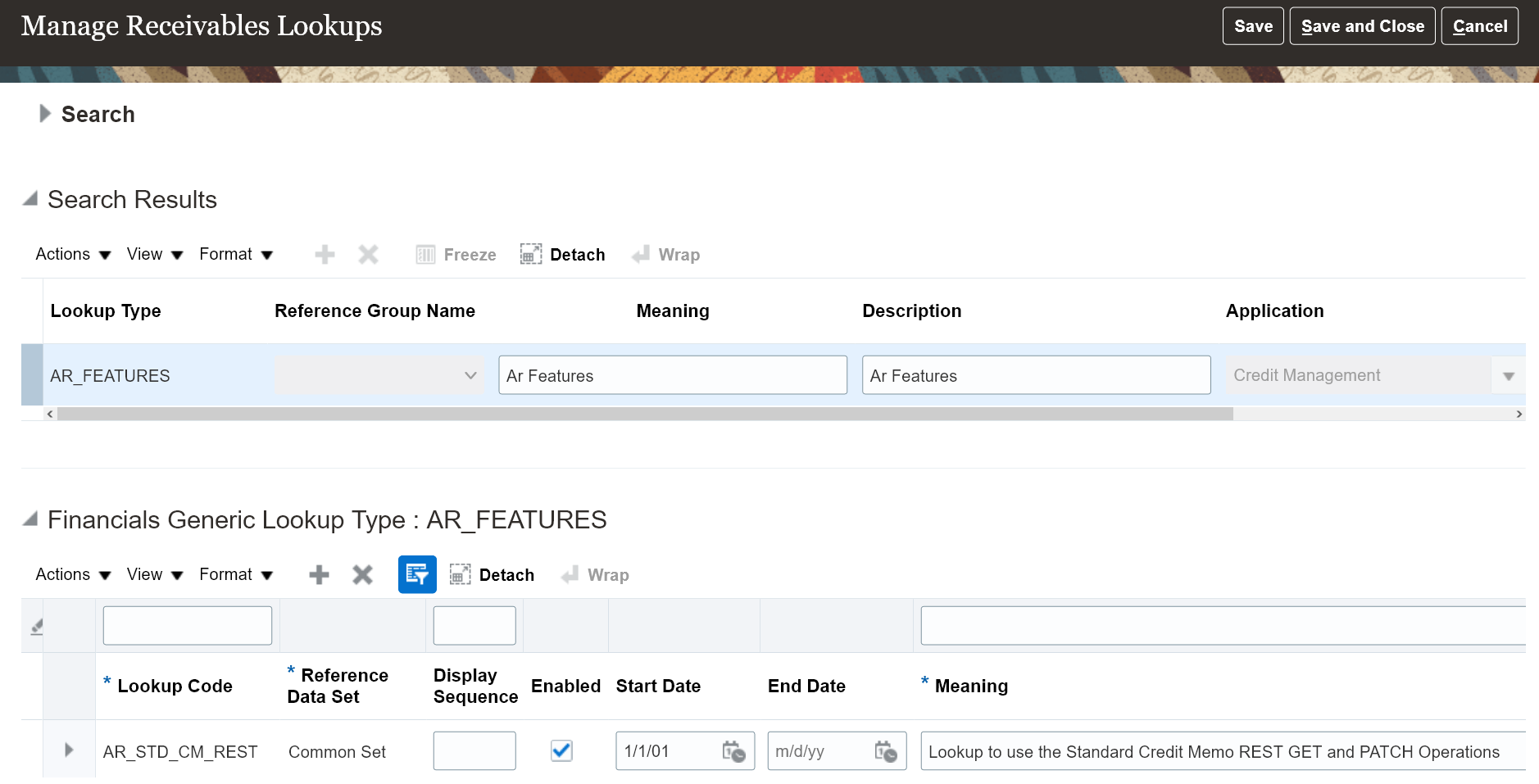Open the Start Date calendar picker
1539x784 pixels.
pyautogui.click(x=733, y=751)
